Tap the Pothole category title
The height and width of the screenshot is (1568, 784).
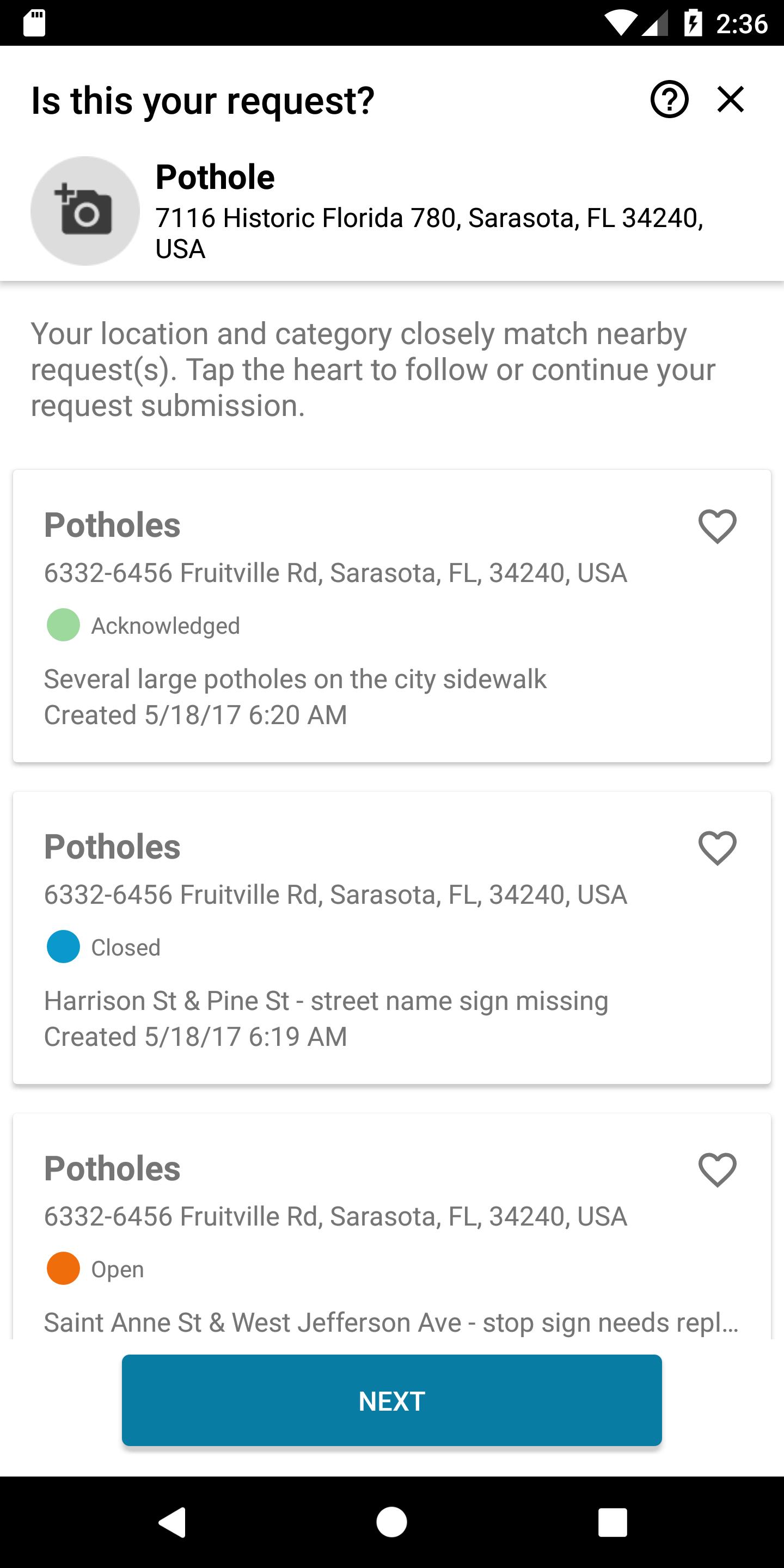click(x=215, y=177)
